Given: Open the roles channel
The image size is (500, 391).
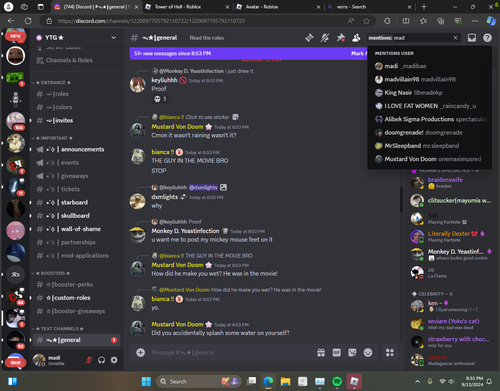Looking at the screenshot, I should point(76,94).
